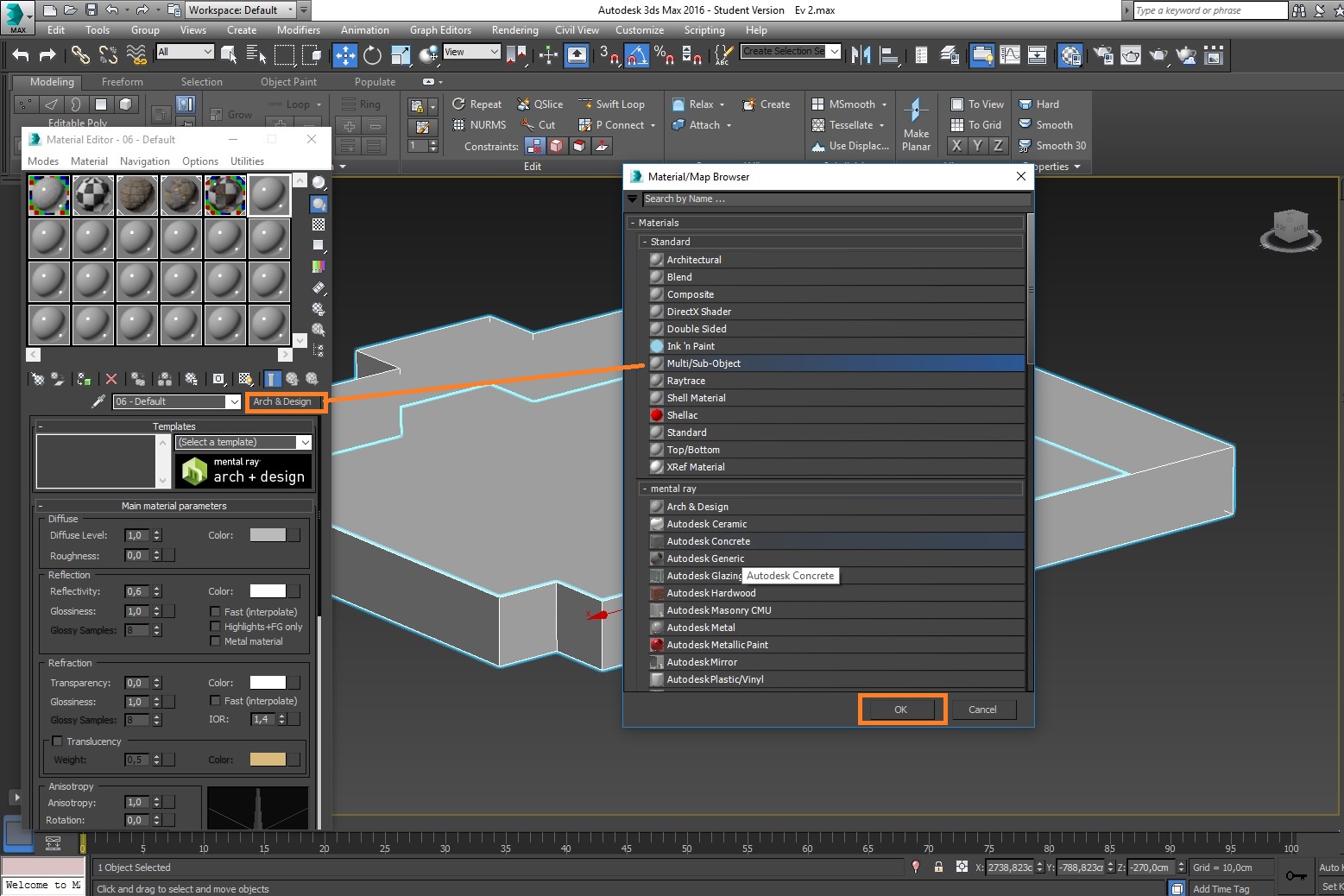The image size is (1344, 896).
Task: Toggle the Show Shaded Material in Viewport icon
Action: pos(244,380)
